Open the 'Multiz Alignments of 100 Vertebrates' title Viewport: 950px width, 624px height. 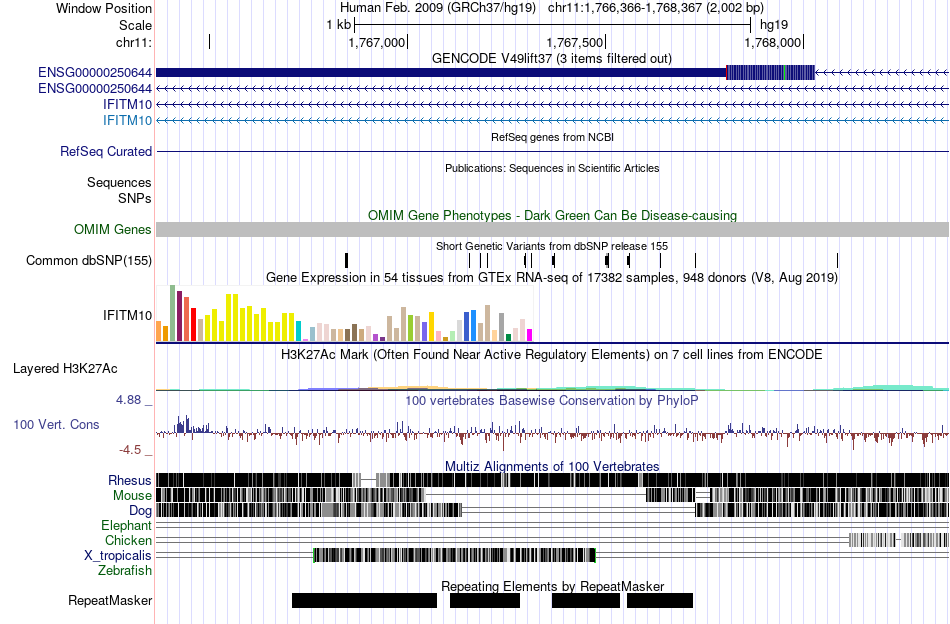click(x=552, y=467)
